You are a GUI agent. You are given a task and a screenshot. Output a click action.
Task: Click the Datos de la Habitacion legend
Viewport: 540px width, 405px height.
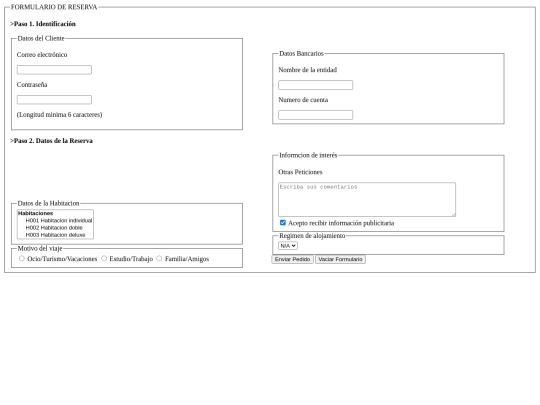[48, 203]
